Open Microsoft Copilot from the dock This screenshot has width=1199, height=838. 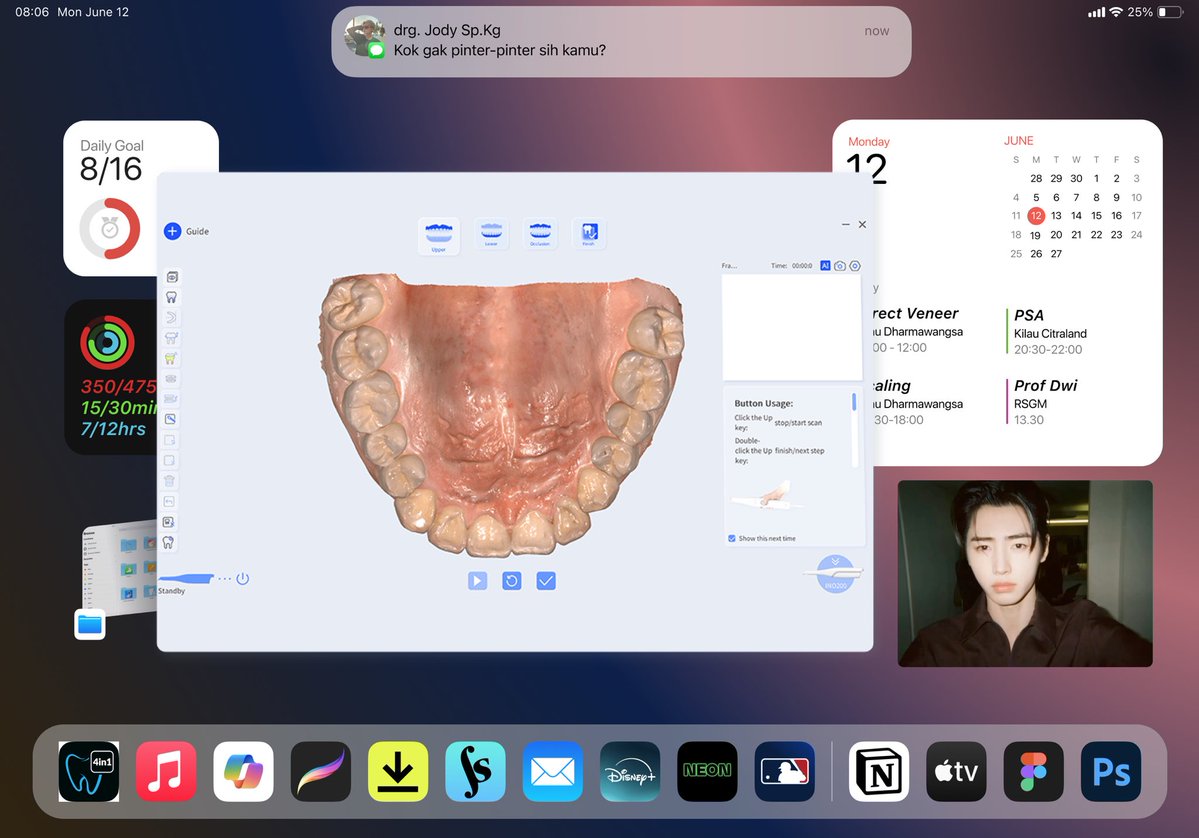[243, 771]
